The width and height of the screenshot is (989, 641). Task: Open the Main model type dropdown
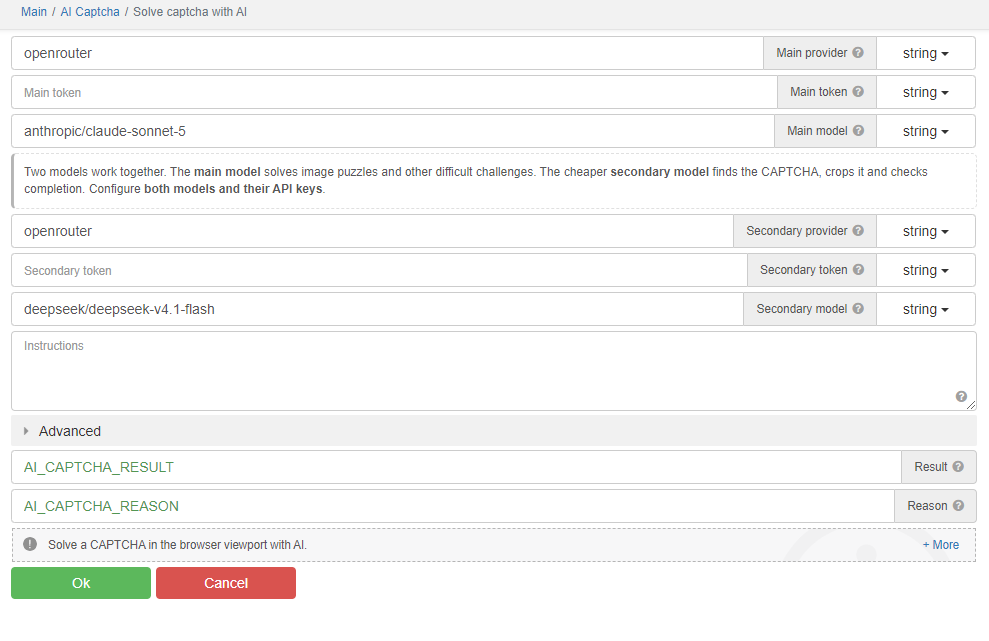click(925, 132)
